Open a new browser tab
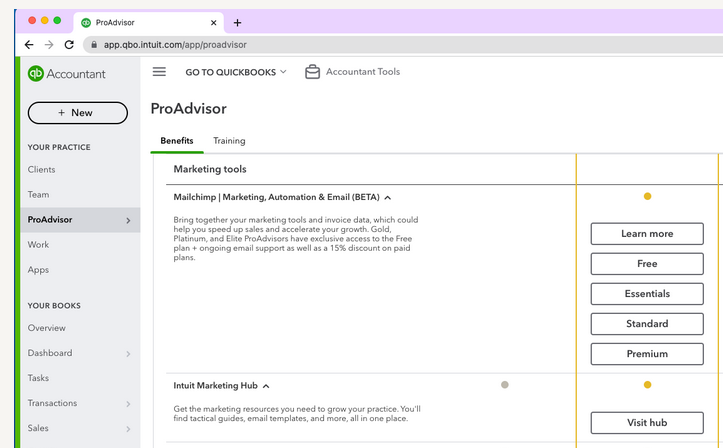Viewport: 723px width, 448px height. [237, 22]
